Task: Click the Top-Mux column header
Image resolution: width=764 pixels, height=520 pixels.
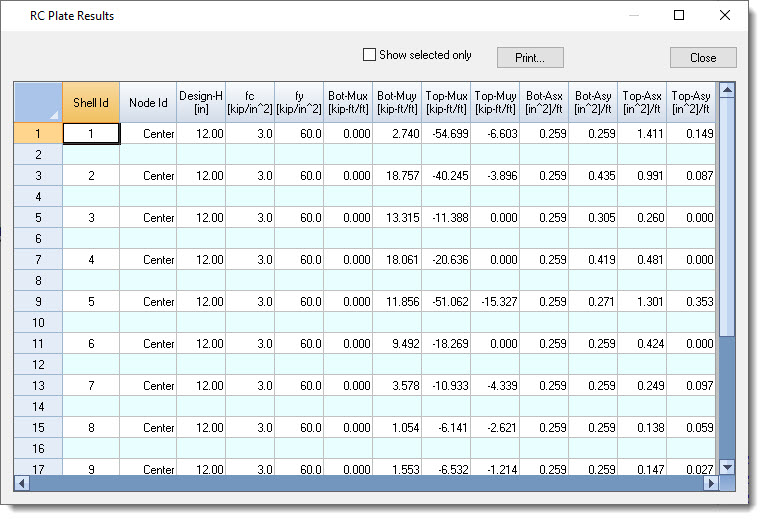Action: tap(446, 102)
